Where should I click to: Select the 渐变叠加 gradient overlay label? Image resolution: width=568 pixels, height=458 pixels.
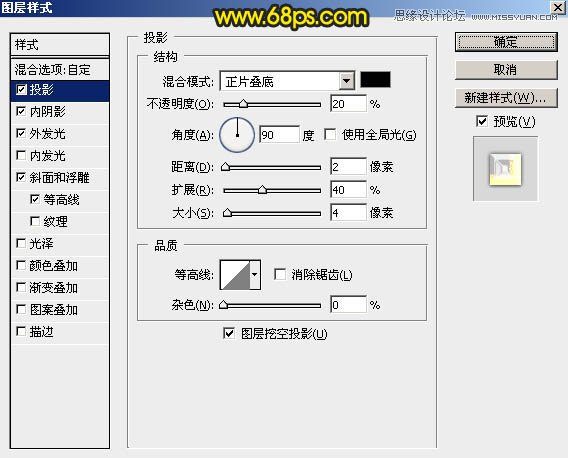point(54,288)
